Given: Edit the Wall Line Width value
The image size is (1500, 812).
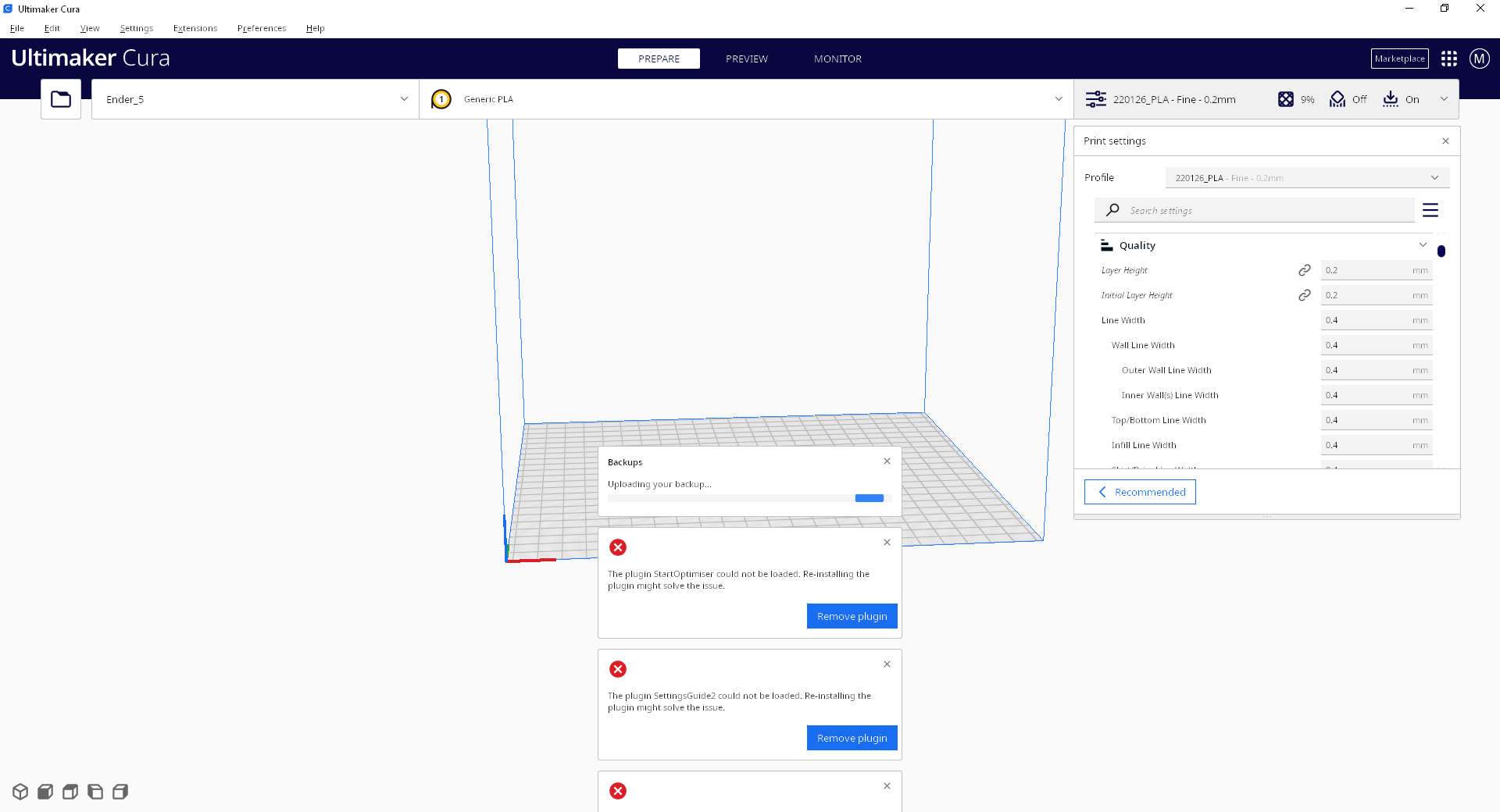Looking at the screenshot, I should [1377, 345].
